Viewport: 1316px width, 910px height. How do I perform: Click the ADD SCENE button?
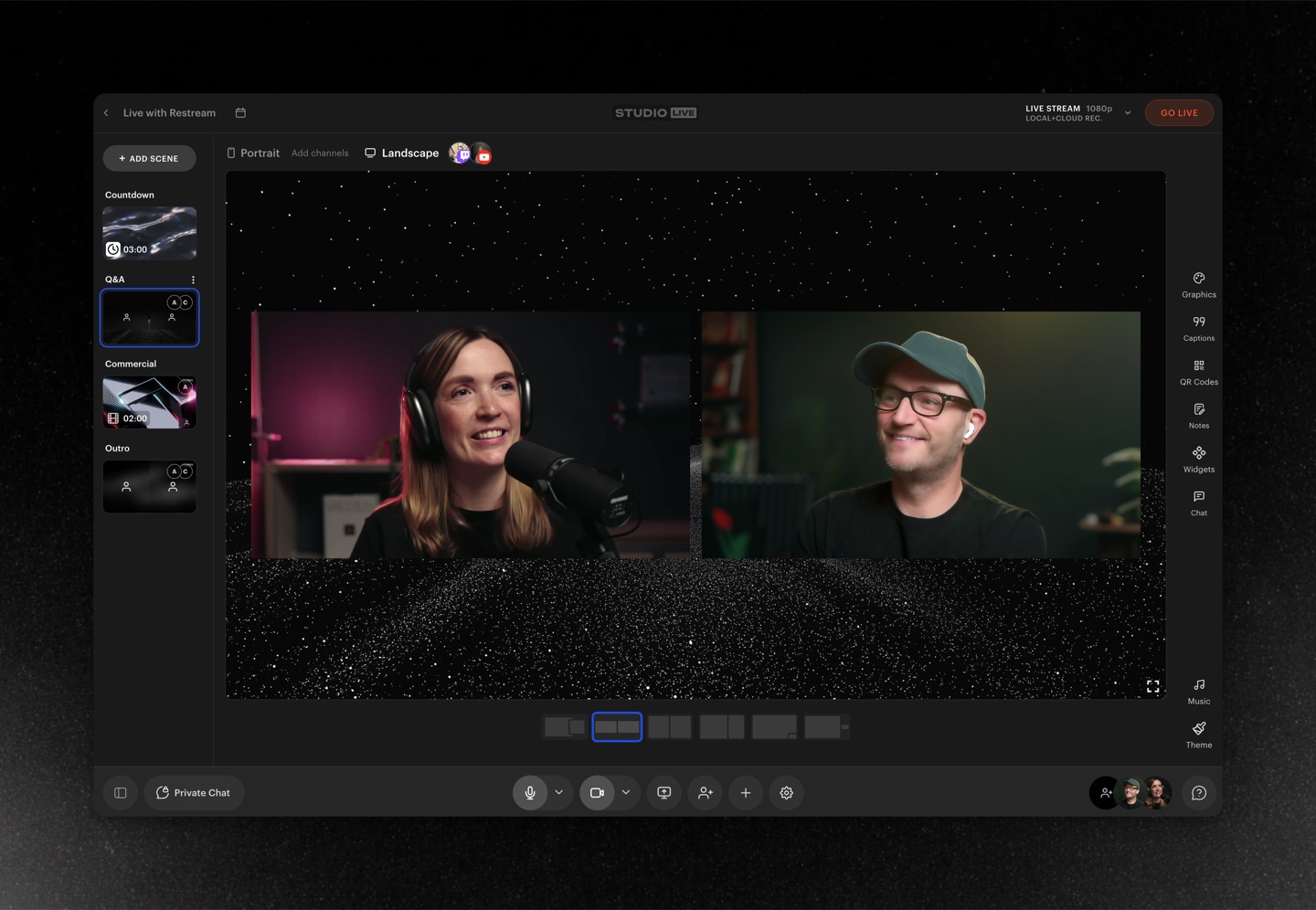click(149, 158)
